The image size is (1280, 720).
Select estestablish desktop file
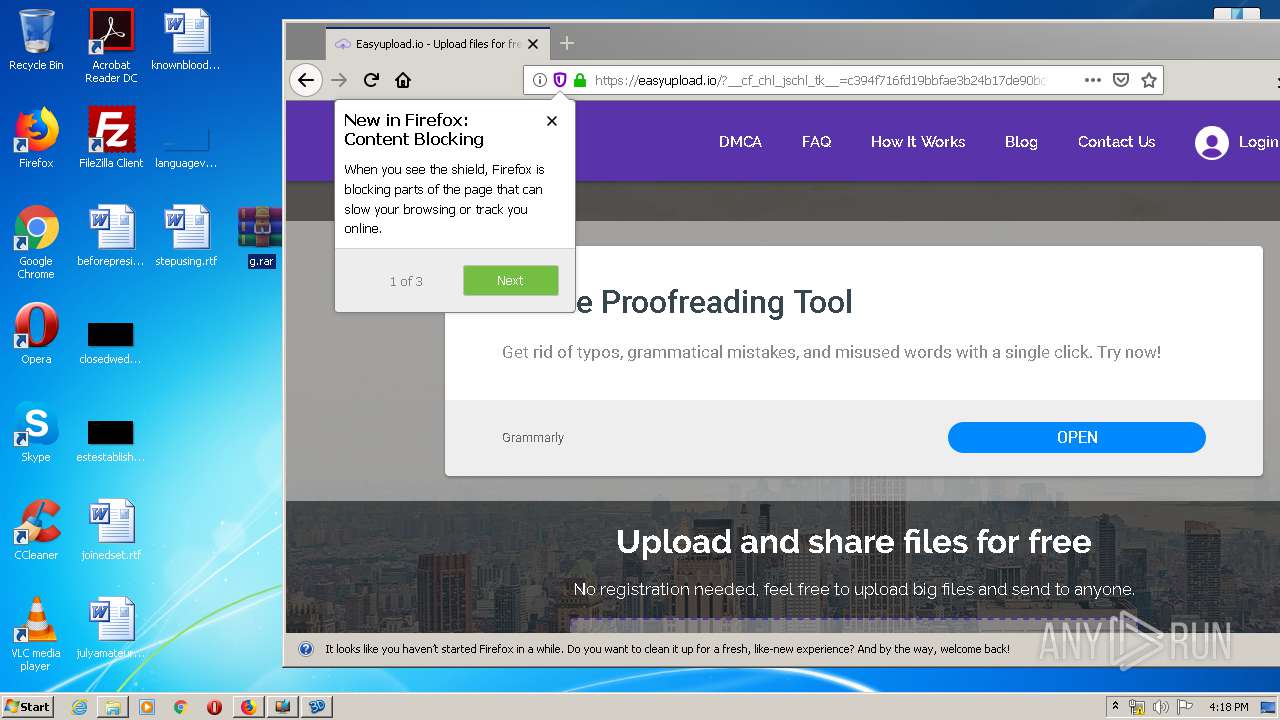[110, 441]
